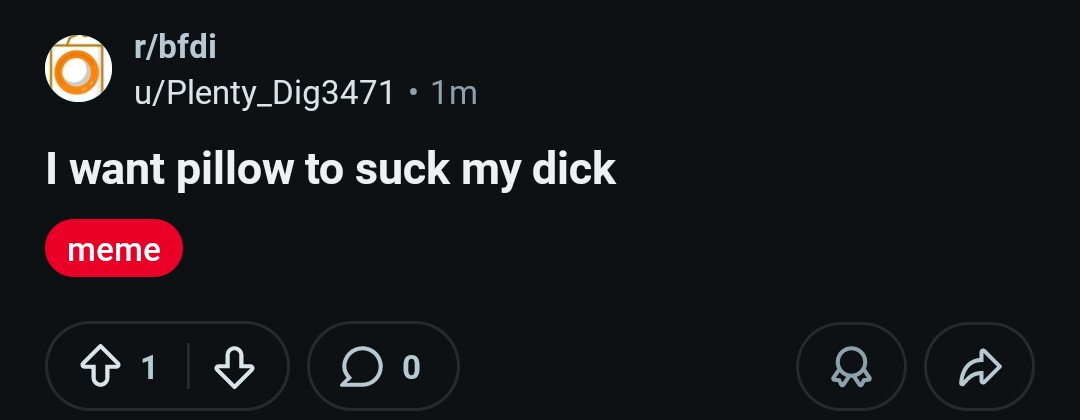Screen dimensions: 1080x420
Task: Click the word meme inside the flair
Action: pos(114,249)
